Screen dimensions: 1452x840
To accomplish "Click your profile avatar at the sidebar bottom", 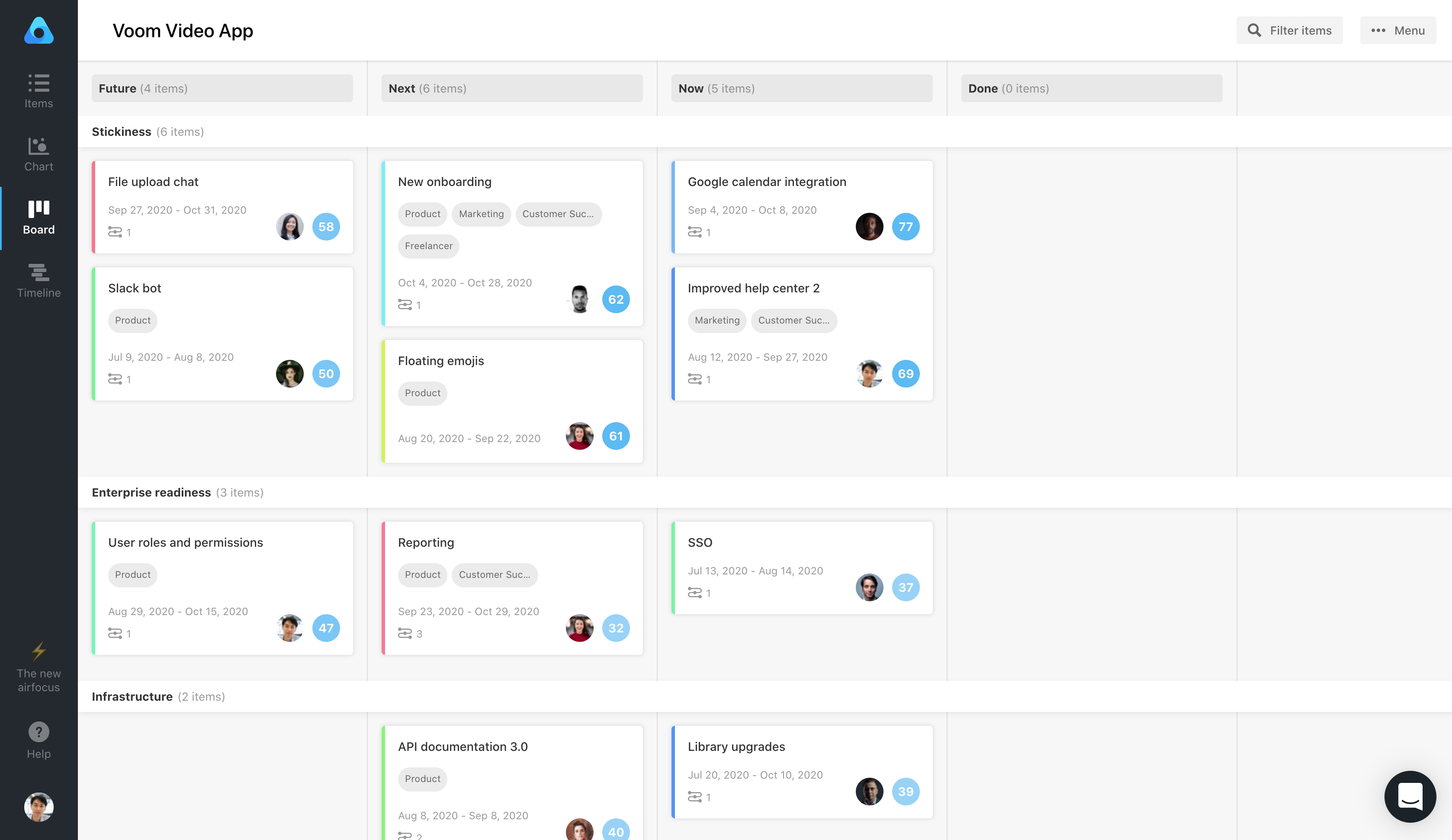I will click(38, 807).
